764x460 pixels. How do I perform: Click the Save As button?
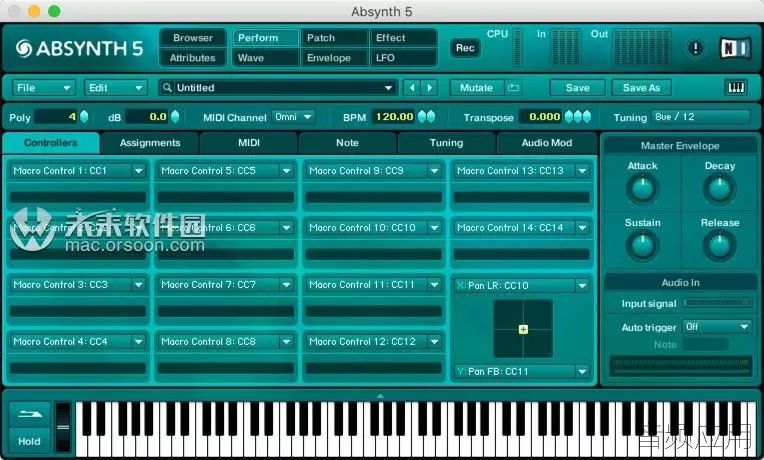point(641,88)
